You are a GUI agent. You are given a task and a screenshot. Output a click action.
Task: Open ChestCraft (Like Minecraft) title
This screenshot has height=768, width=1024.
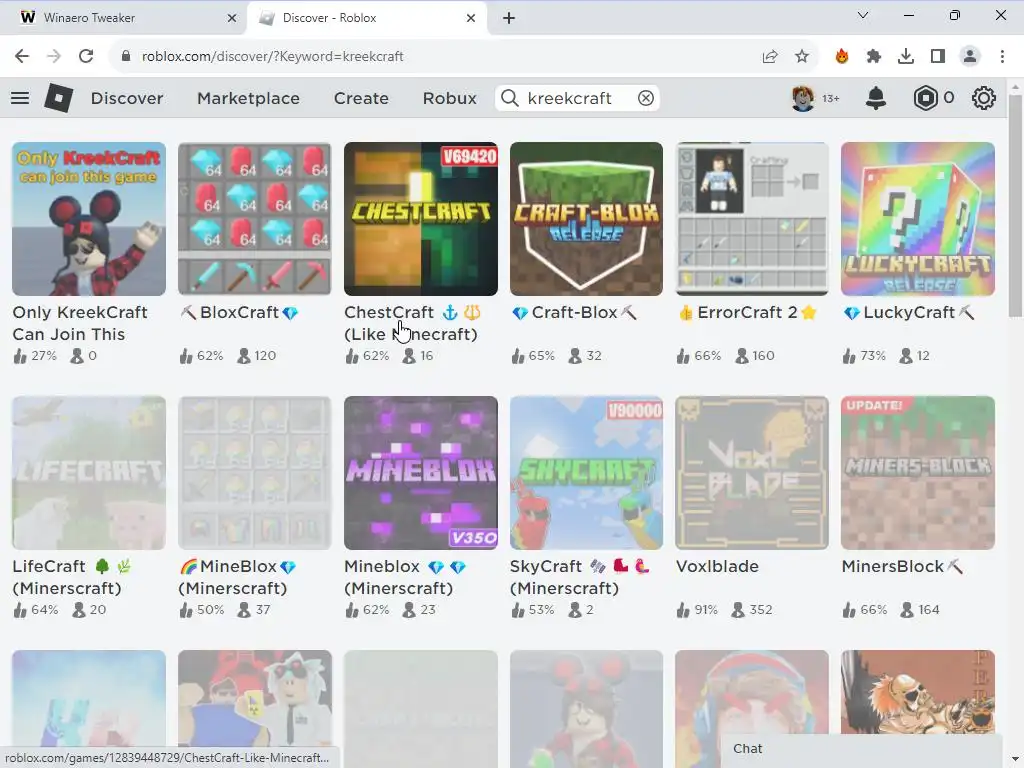[x=412, y=323]
